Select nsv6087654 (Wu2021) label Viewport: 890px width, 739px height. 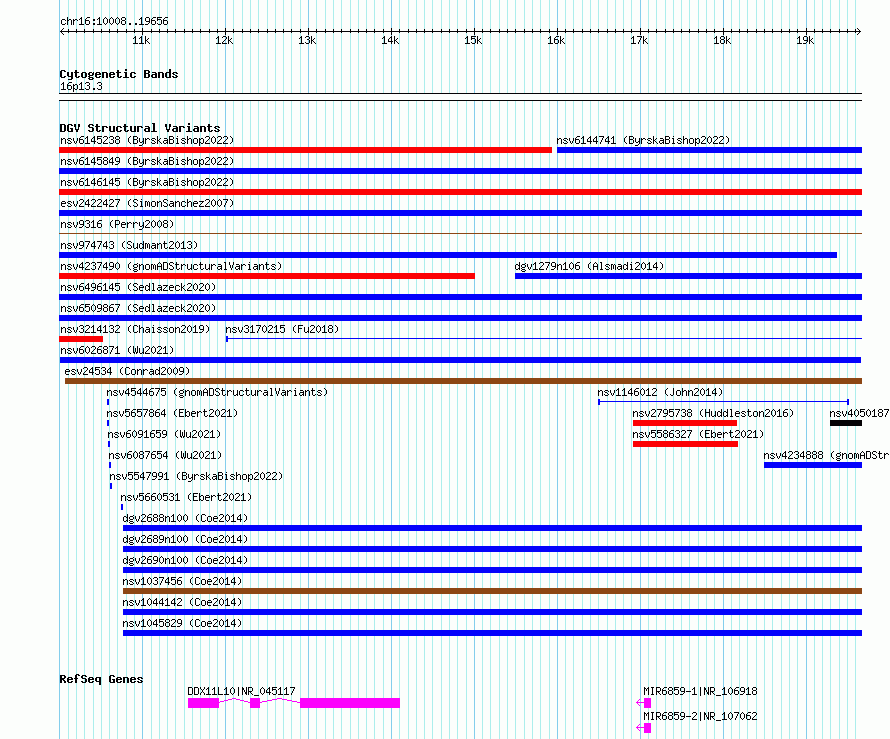[165, 455]
